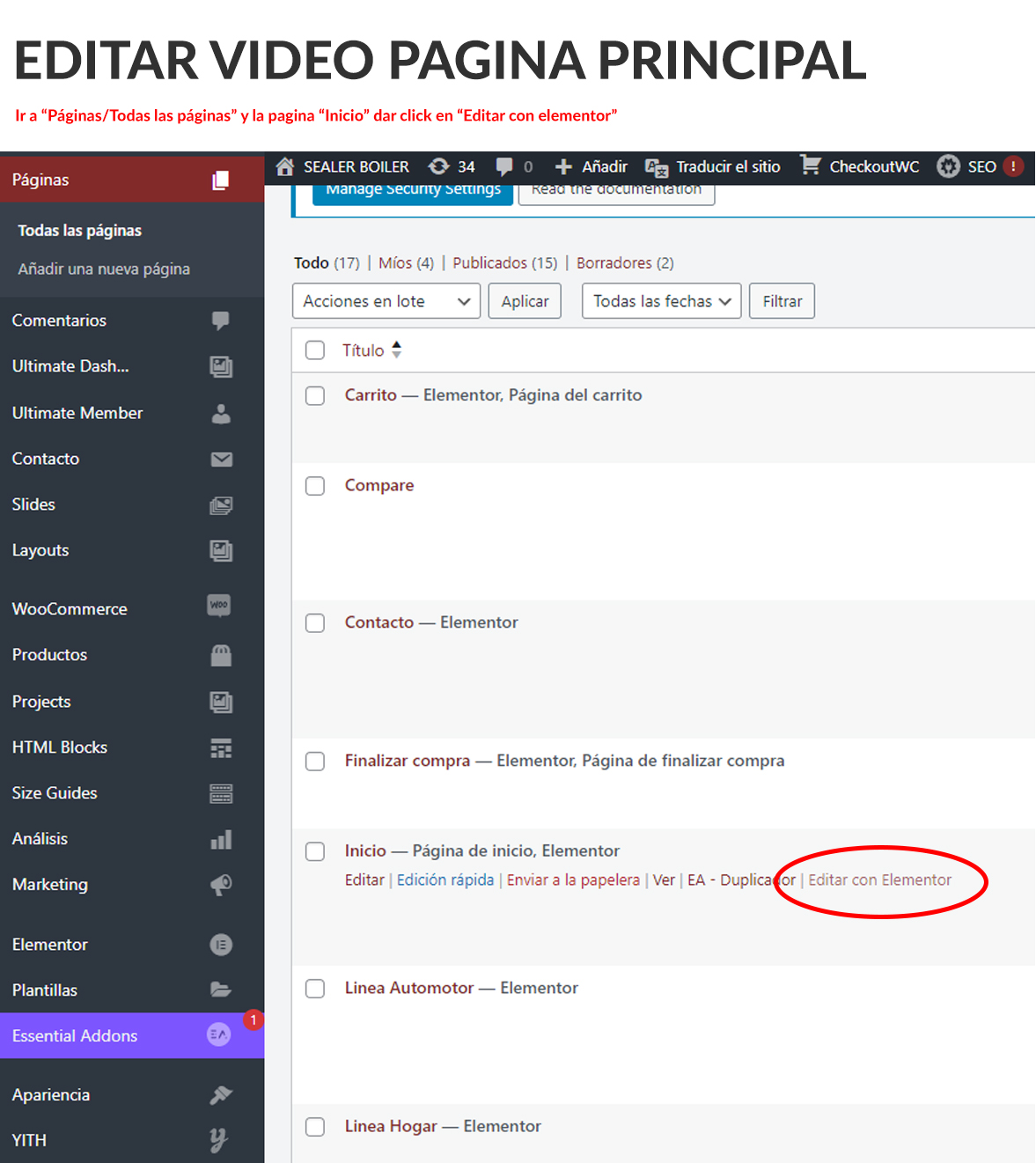The height and width of the screenshot is (1163, 1036).
Task: Click the comments bubble icon in admin bar
Action: [x=504, y=166]
